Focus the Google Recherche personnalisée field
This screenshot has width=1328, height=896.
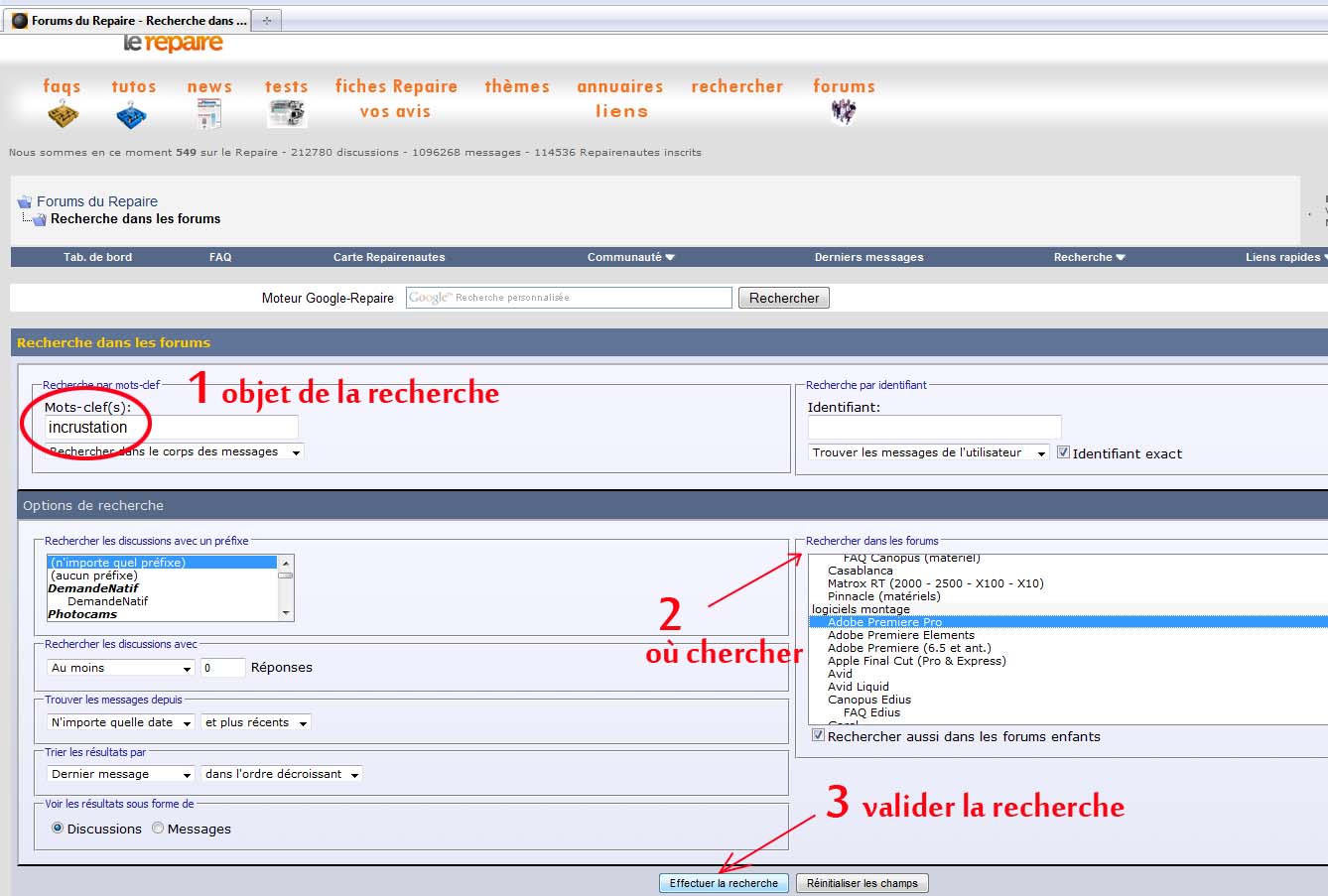point(569,298)
